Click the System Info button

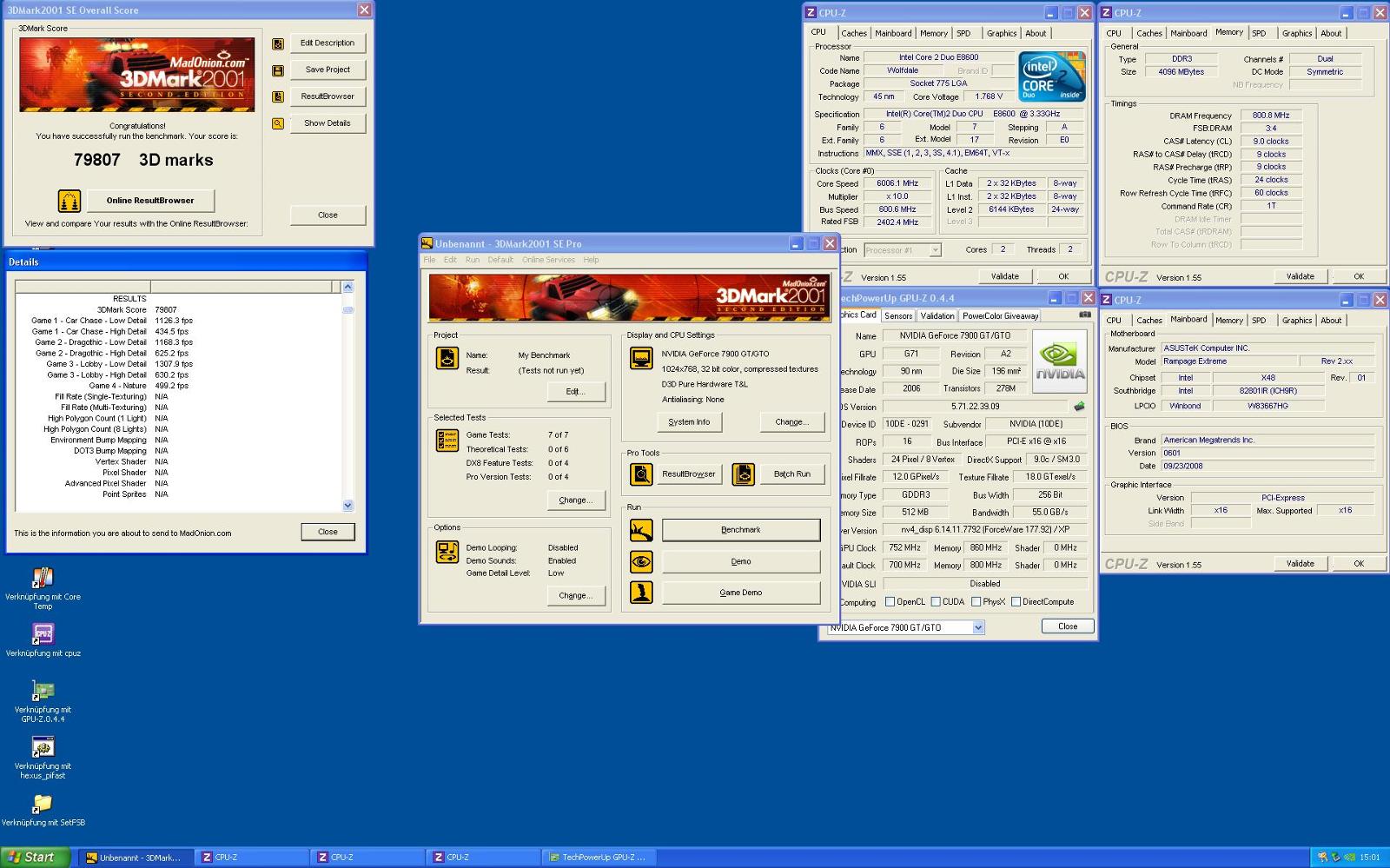tap(689, 422)
